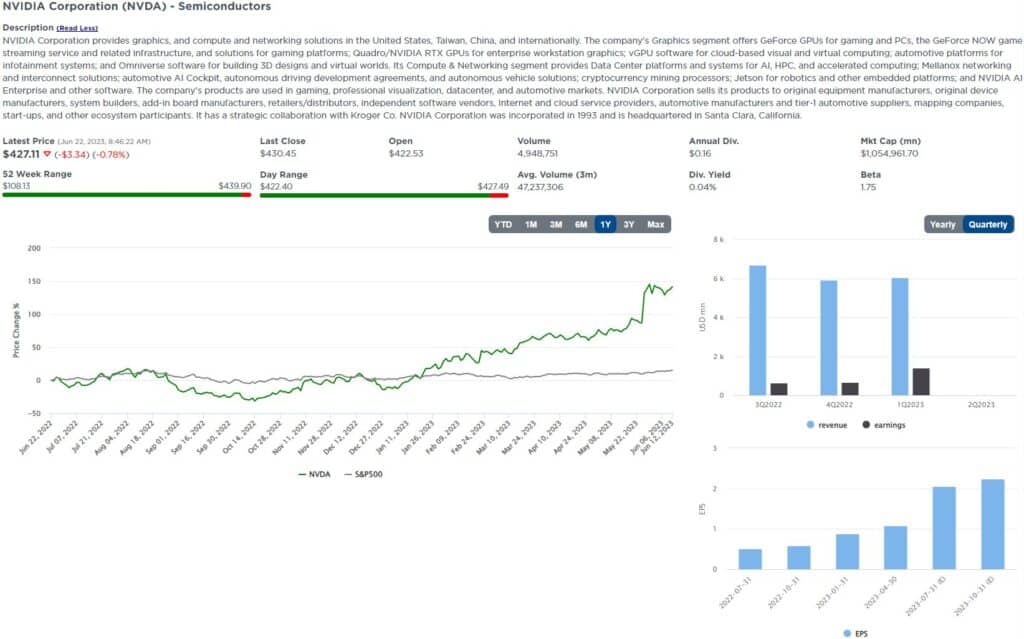1024x639 pixels.
Task: Show the Max price history
Action: click(x=656, y=224)
